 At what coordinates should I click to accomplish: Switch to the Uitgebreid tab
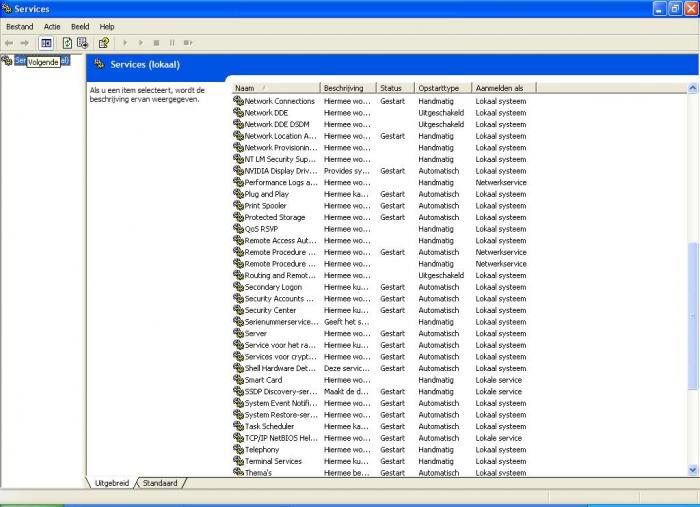coord(112,483)
